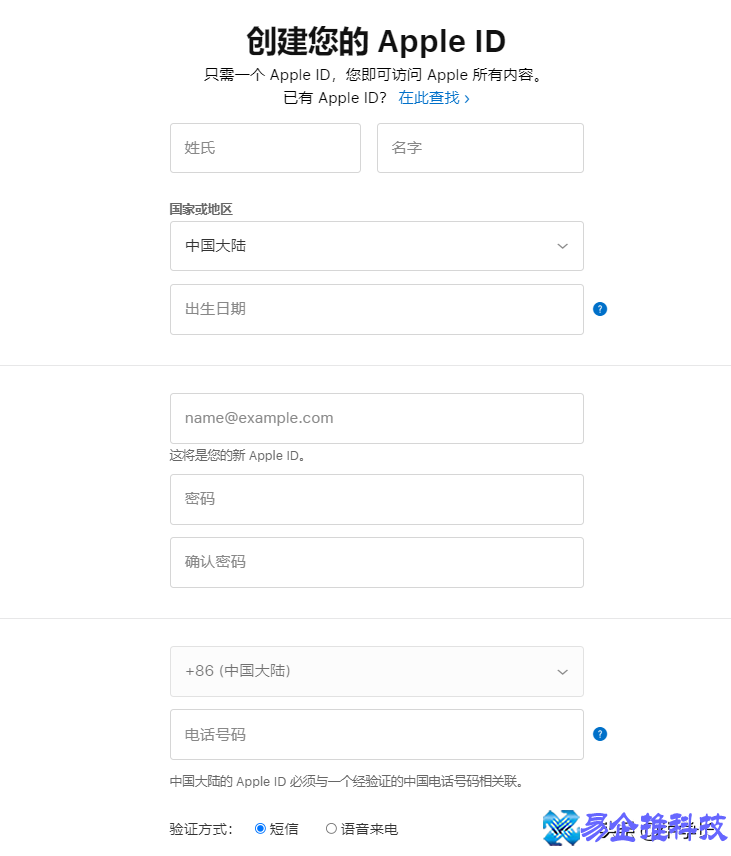
Task: Click the 创建您的 Apple ID heading
Action: [x=376, y=41]
